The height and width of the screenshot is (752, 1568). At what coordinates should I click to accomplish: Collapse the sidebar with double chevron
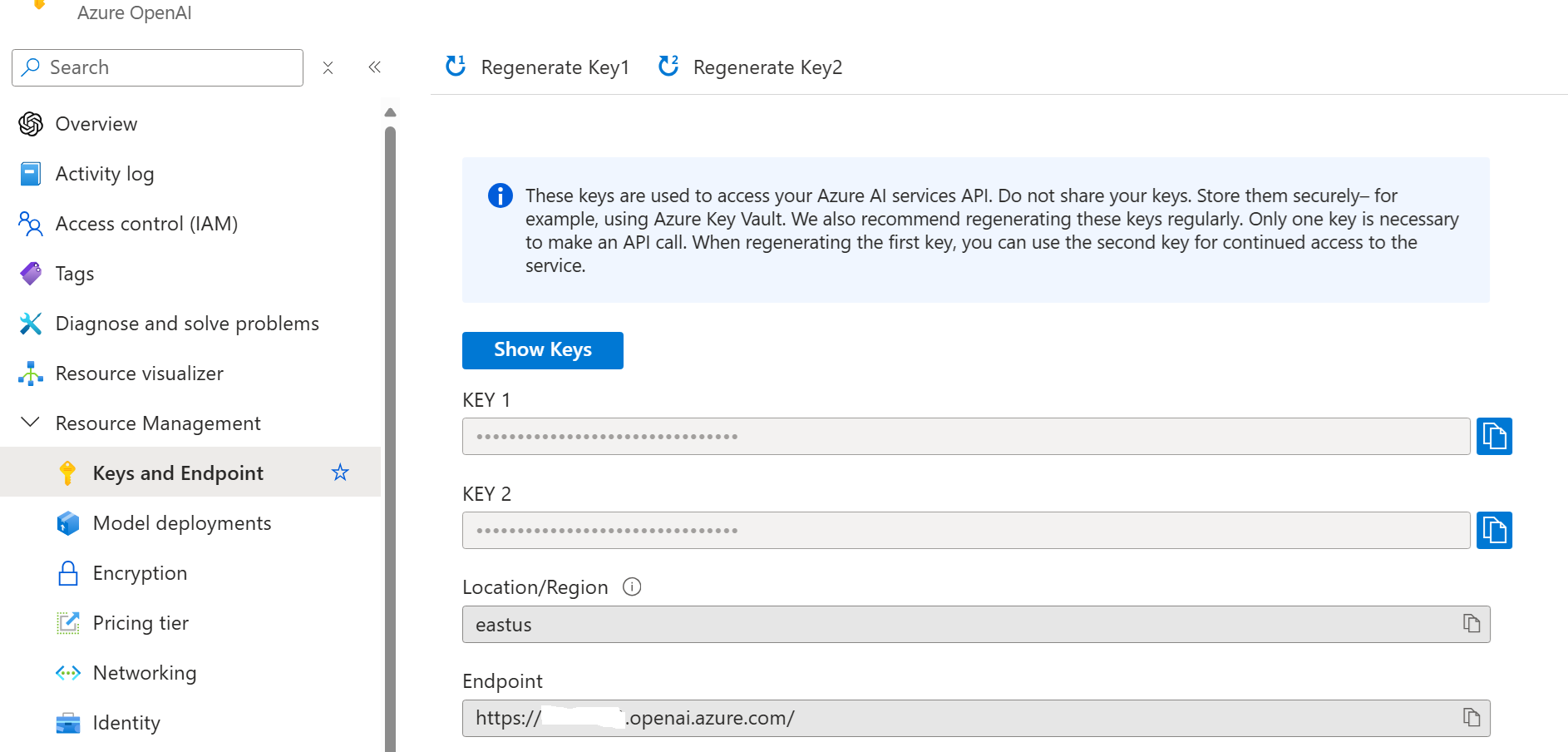tap(375, 67)
